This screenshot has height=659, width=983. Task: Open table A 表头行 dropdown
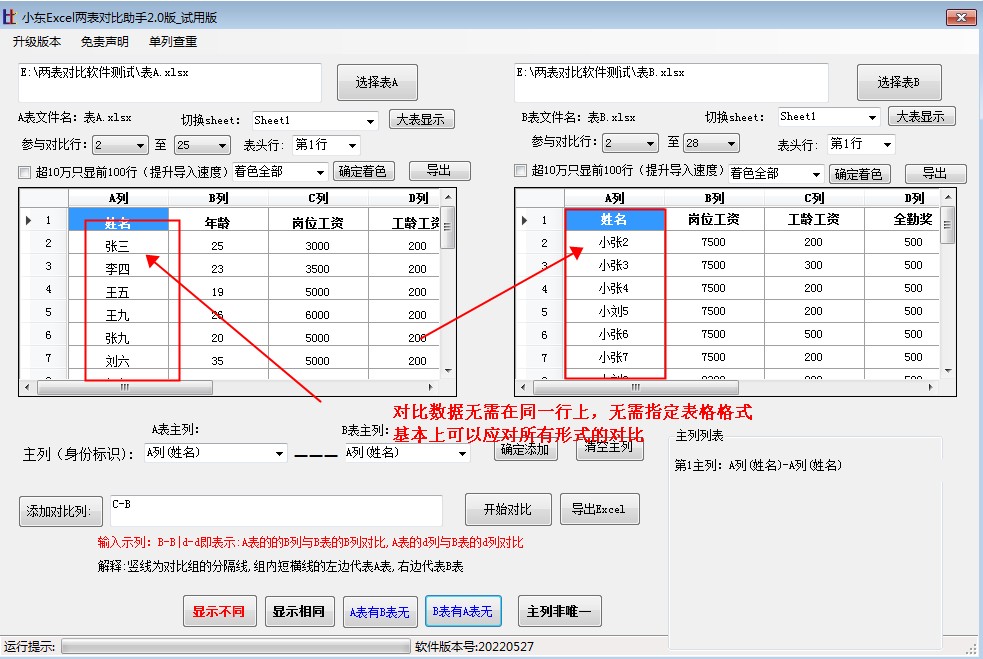327,145
